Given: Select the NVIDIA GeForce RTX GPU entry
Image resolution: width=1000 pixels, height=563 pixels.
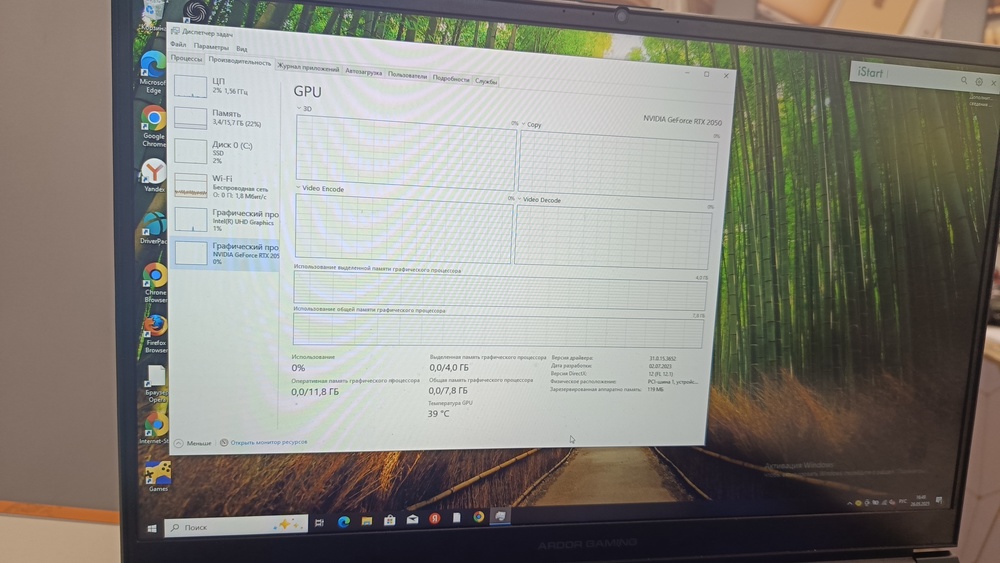Looking at the screenshot, I should (x=225, y=253).
